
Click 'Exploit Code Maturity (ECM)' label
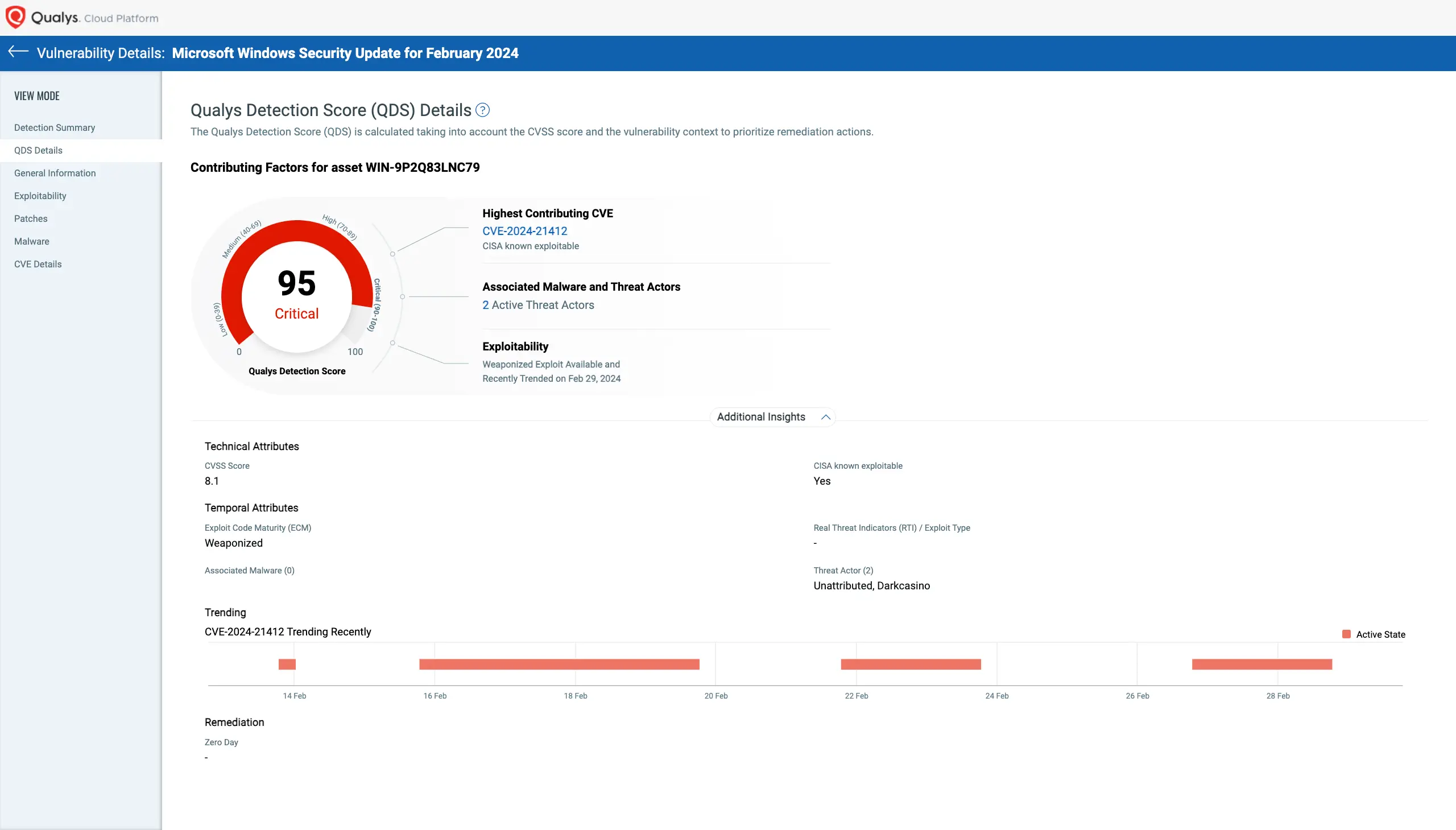click(x=258, y=528)
